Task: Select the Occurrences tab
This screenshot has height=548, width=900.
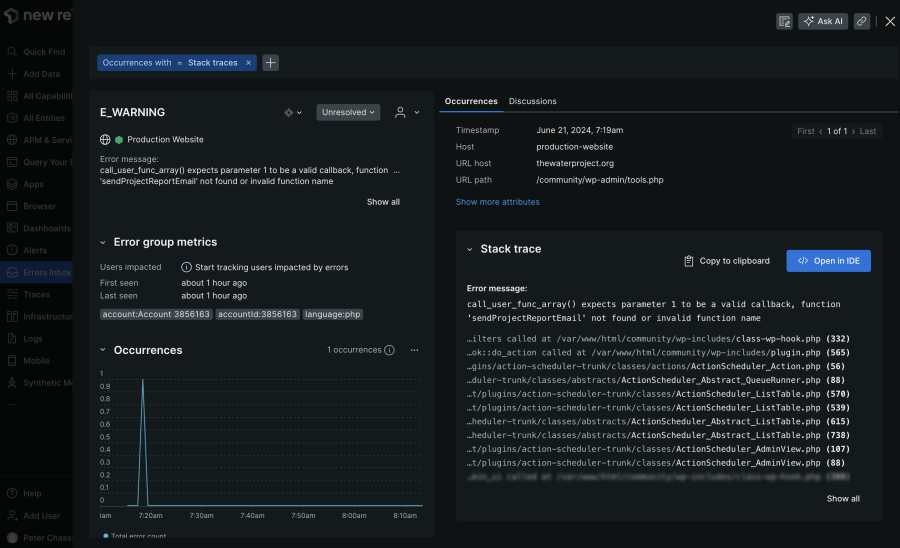Action: tap(471, 101)
